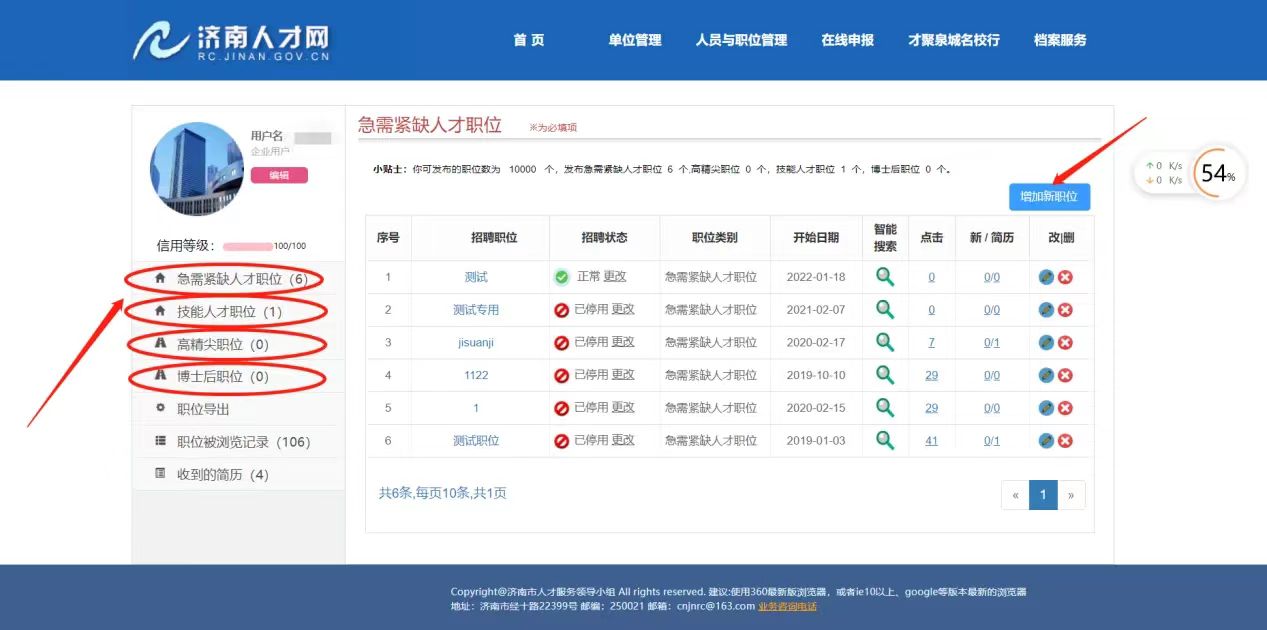Select 技能人才职位 in the sidebar
The height and width of the screenshot is (630, 1267).
pyautogui.click(x=229, y=312)
